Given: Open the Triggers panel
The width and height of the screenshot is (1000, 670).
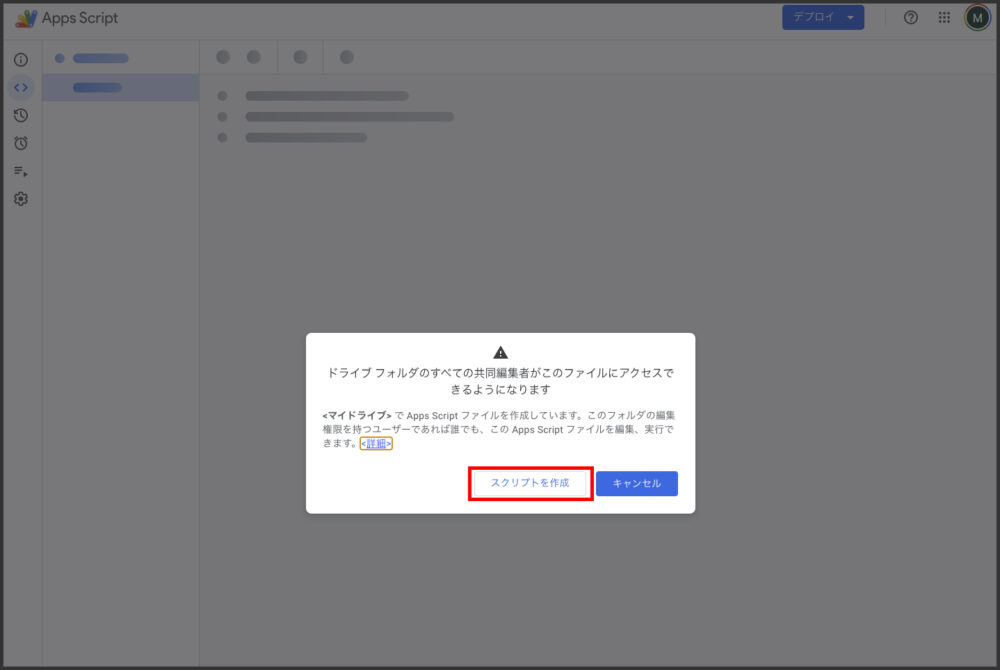Looking at the screenshot, I should pyautogui.click(x=20, y=143).
